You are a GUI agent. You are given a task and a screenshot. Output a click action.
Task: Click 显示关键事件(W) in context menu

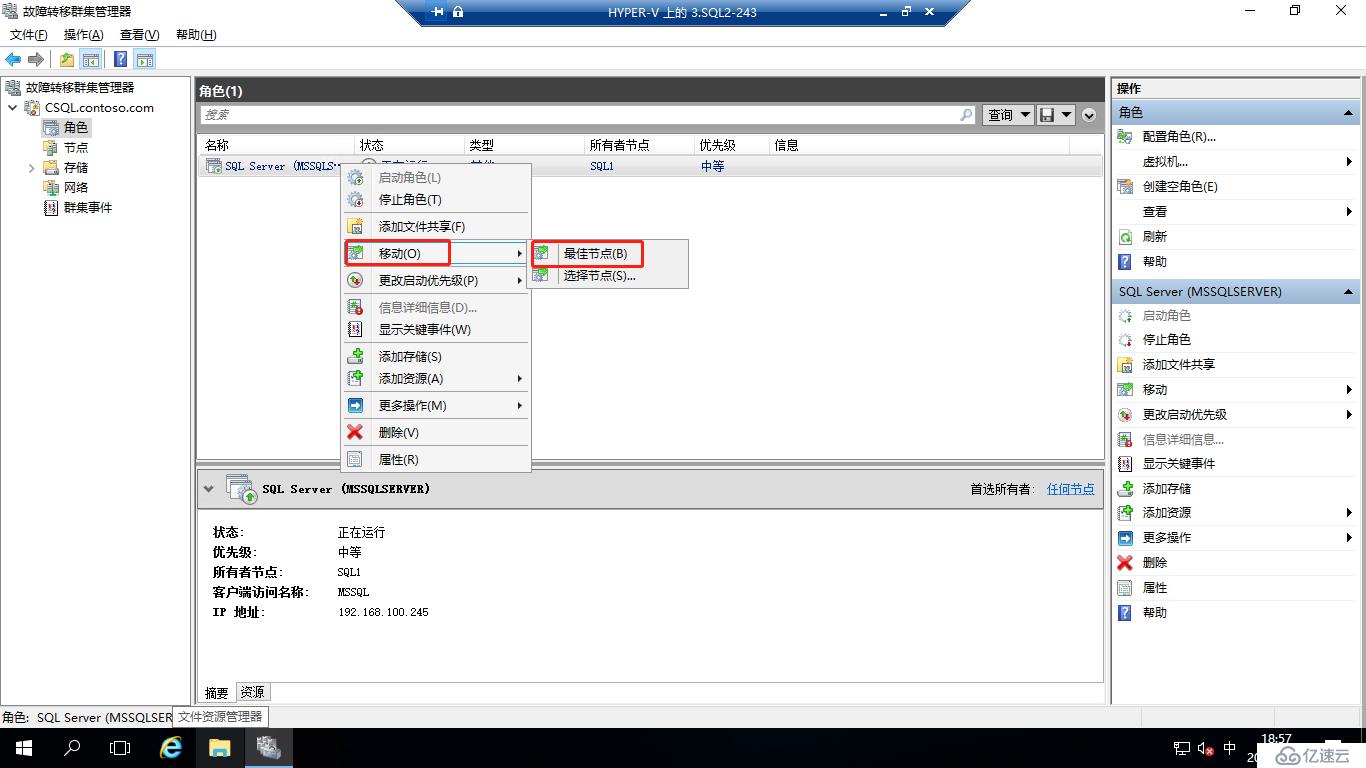[x=435, y=329]
